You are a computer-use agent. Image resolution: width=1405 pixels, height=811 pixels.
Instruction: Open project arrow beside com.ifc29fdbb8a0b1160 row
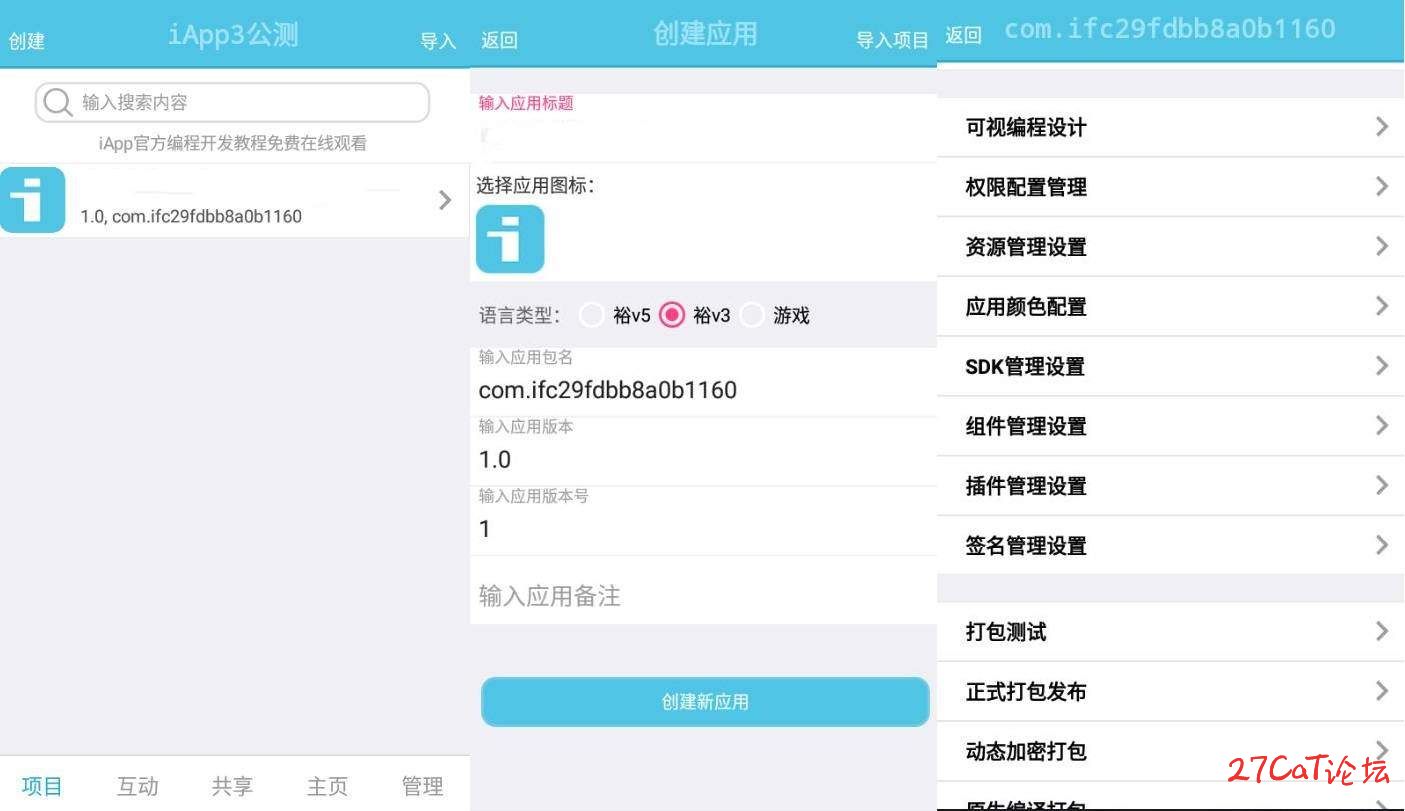(445, 200)
